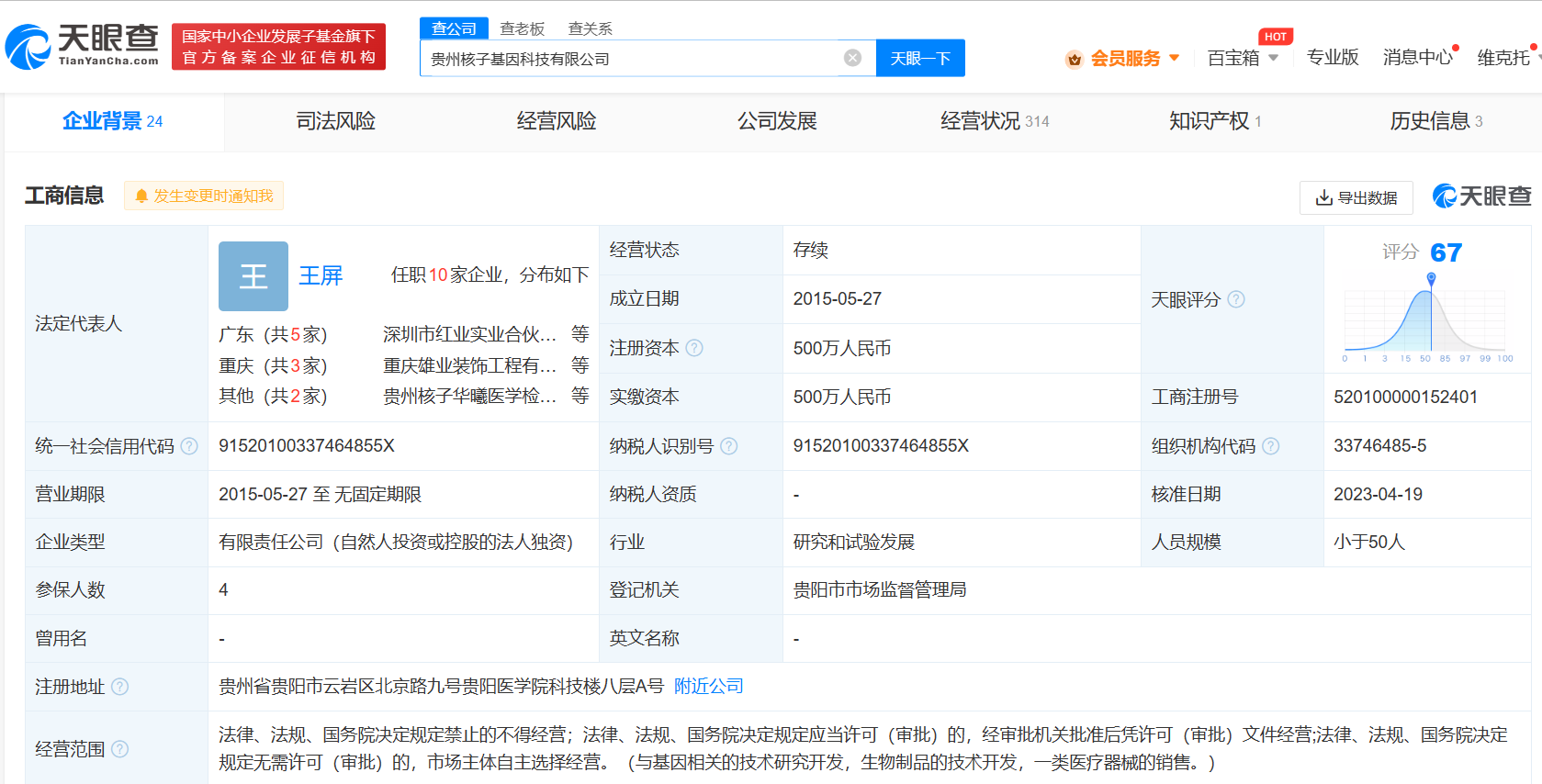Click help icon beside 注册地址
Screen dimensions: 1542x784
pos(120,687)
